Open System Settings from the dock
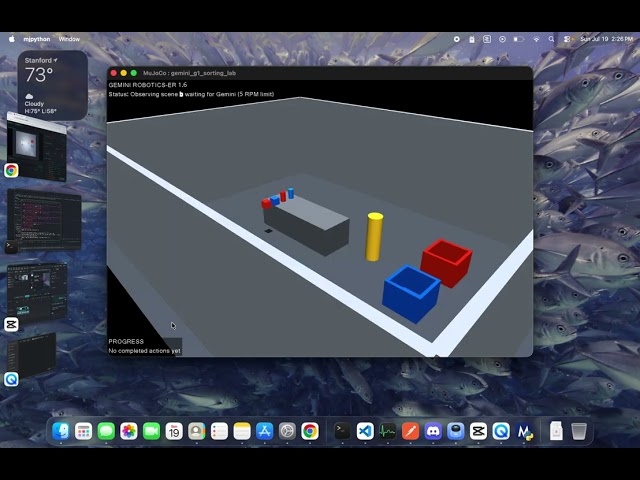 pyautogui.click(x=287, y=431)
